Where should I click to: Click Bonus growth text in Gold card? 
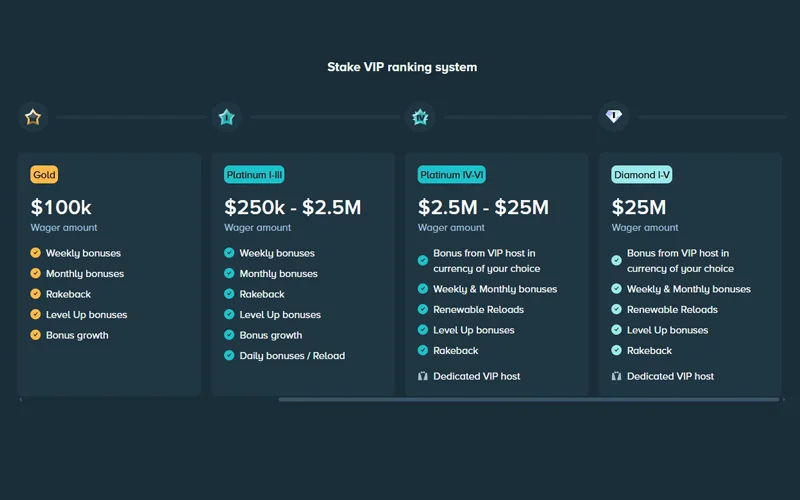[77, 335]
